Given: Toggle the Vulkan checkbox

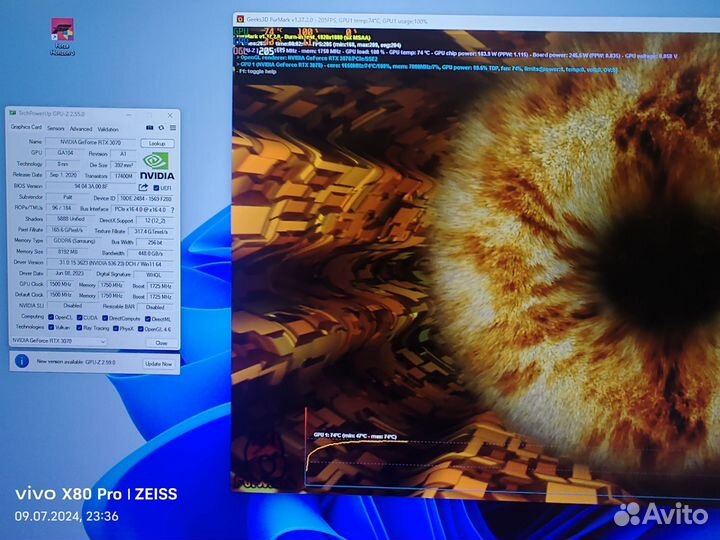Looking at the screenshot, I should coord(51,327).
